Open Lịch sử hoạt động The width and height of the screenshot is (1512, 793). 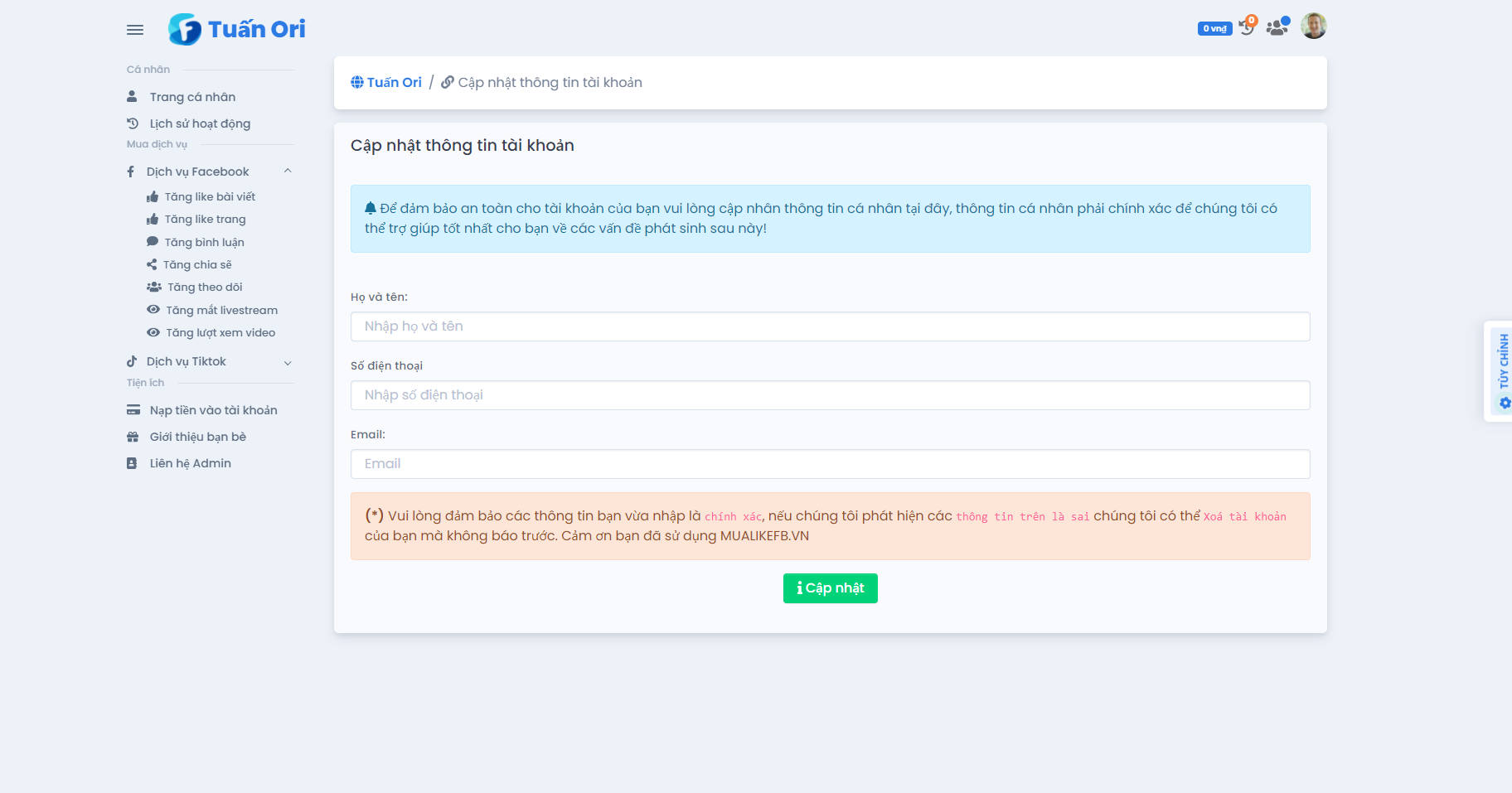200,123
